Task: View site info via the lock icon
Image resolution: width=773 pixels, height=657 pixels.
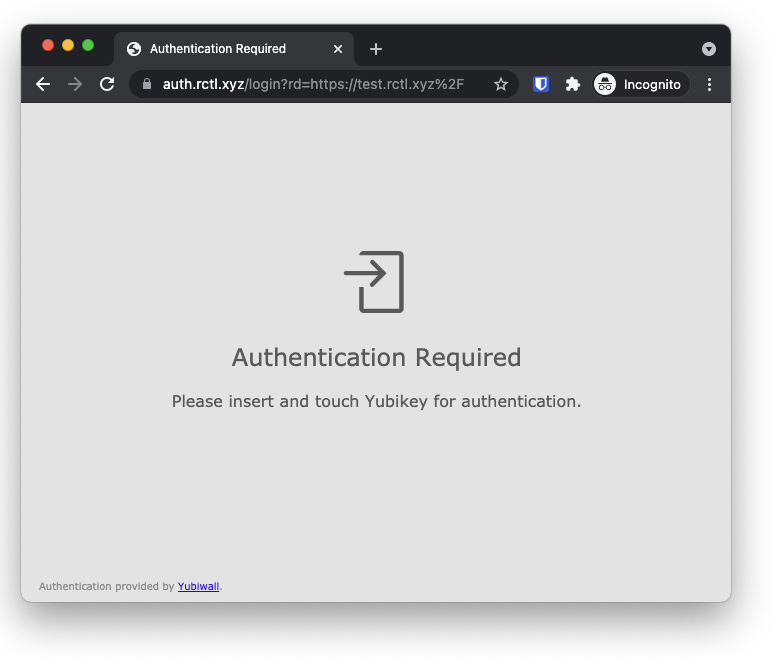Action: tap(146, 84)
